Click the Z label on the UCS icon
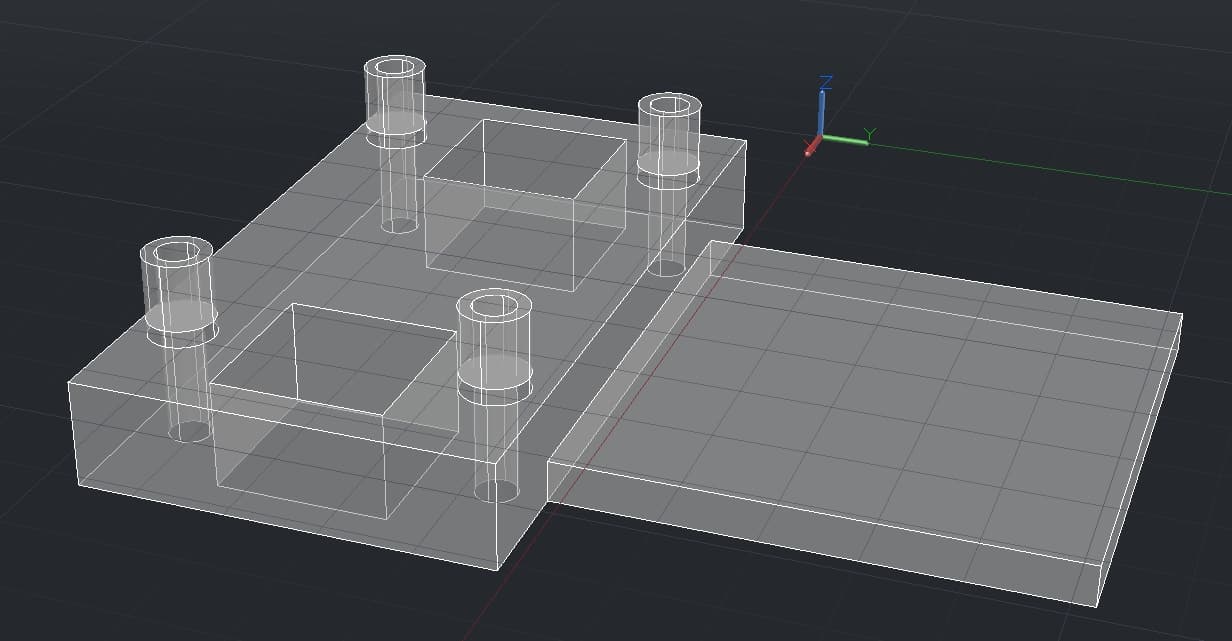 tap(826, 82)
